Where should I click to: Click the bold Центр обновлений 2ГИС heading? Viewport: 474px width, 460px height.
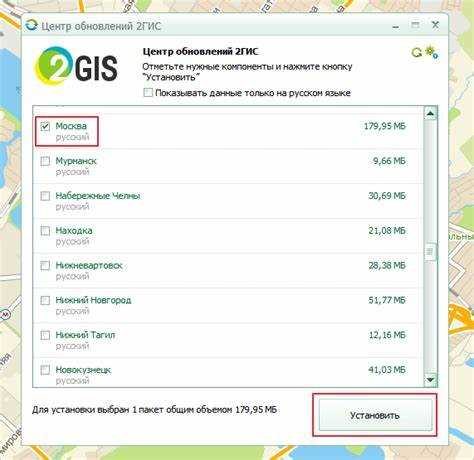pos(200,52)
